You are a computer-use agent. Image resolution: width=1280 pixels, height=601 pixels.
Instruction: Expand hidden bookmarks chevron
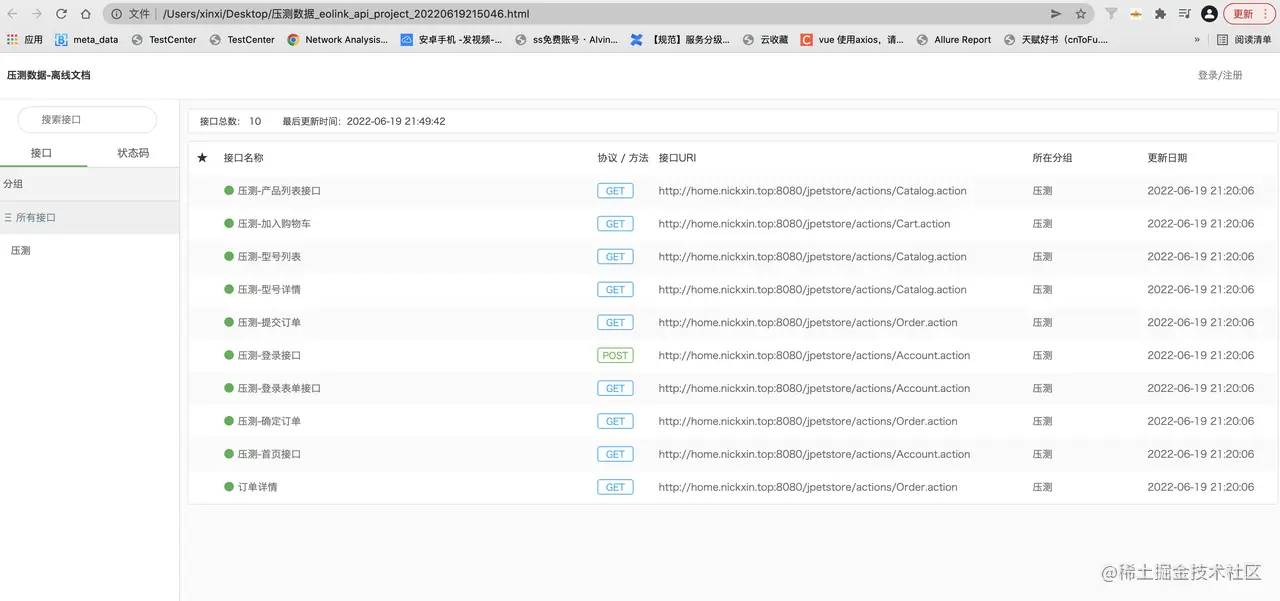coord(1197,40)
